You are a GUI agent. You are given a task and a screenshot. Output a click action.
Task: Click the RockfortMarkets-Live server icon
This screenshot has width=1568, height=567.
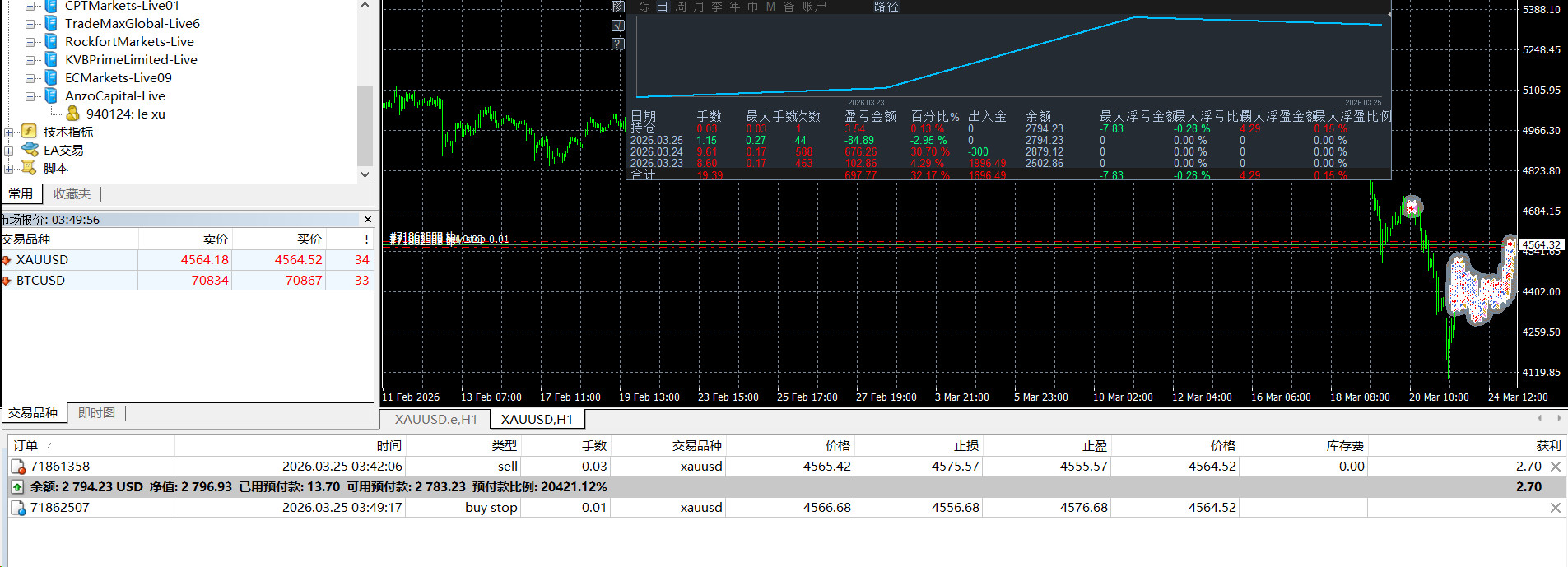pos(51,41)
